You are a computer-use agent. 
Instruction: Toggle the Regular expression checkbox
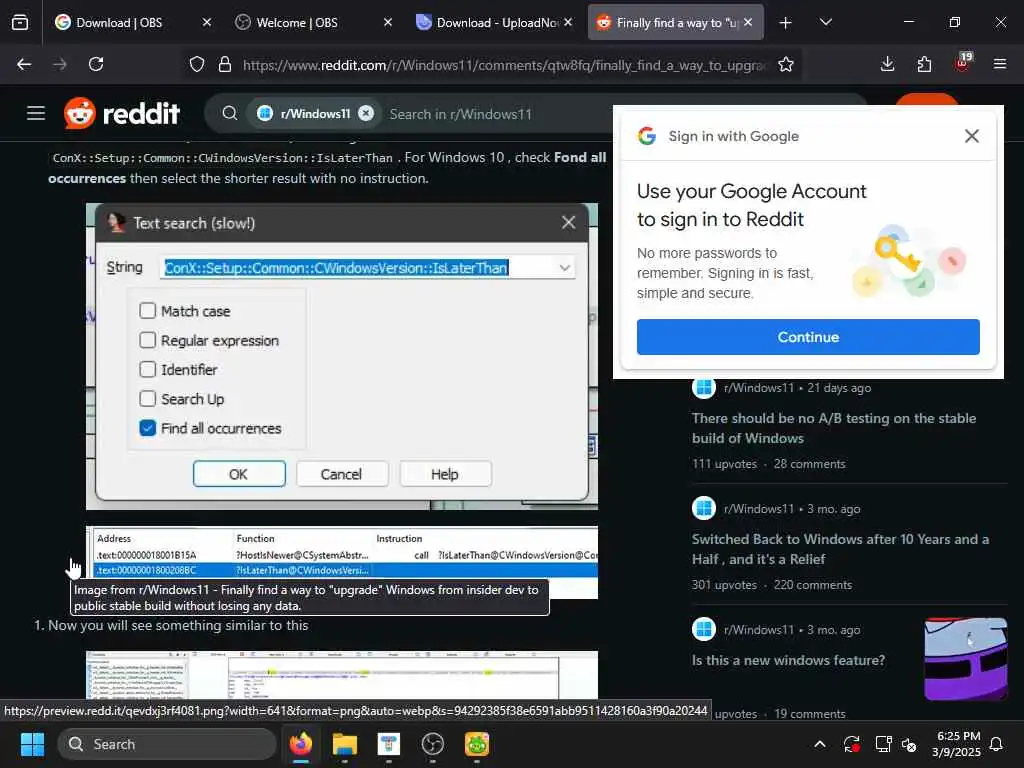pyautogui.click(x=148, y=340)
